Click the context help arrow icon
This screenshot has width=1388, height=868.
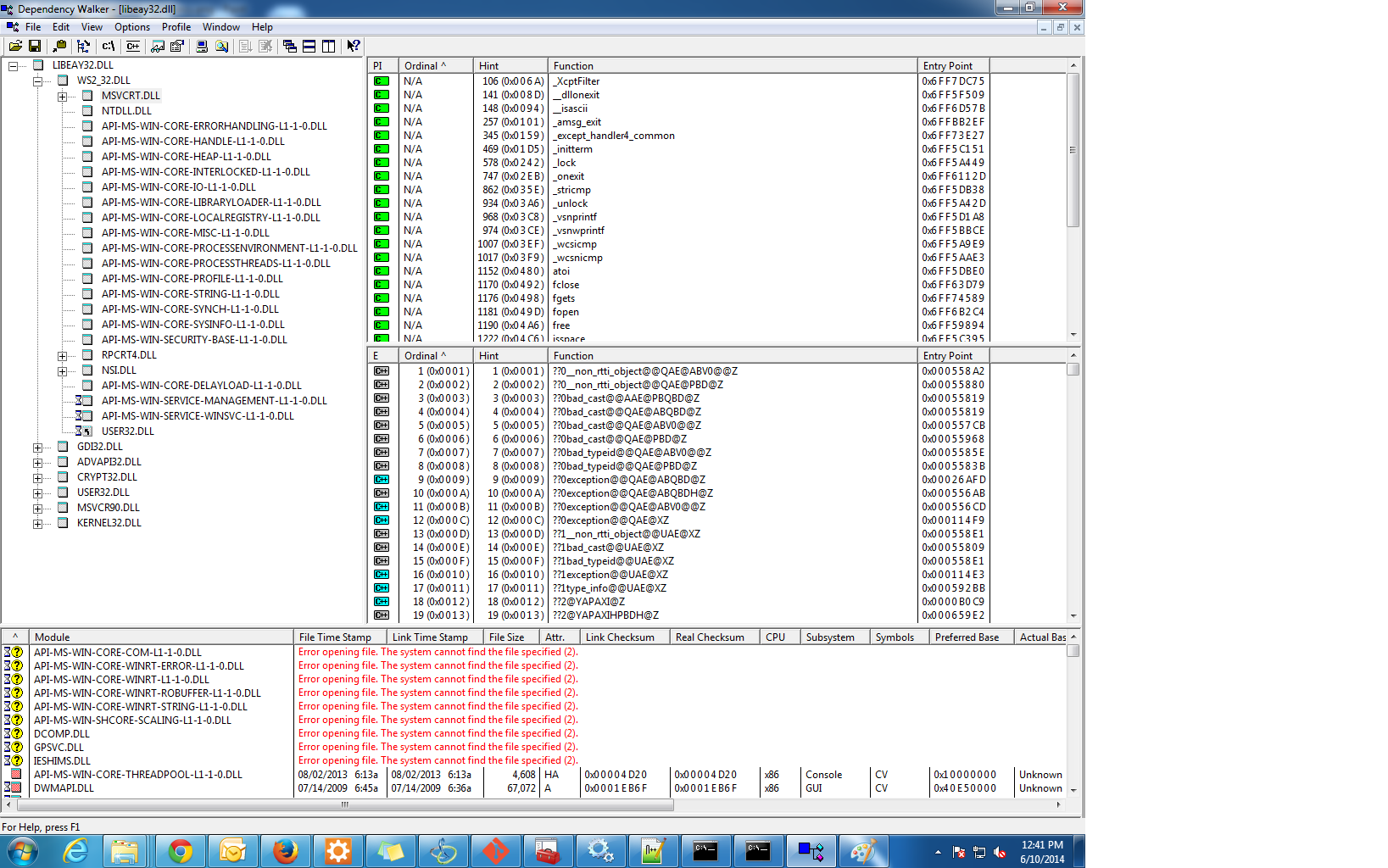[354, 46]
